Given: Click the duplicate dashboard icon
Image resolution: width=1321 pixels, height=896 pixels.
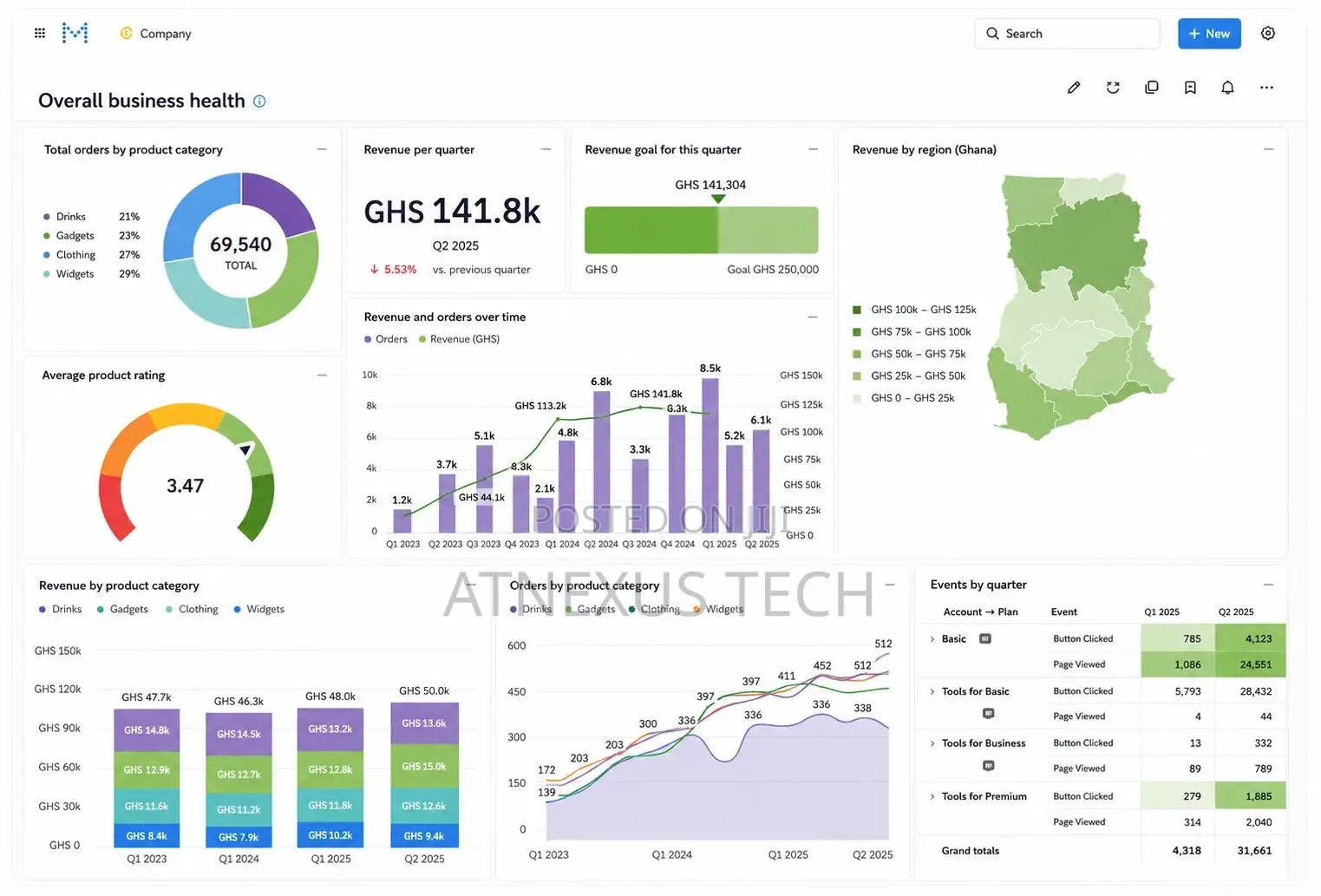Looking at the screenshot, I should [1152, 88].
